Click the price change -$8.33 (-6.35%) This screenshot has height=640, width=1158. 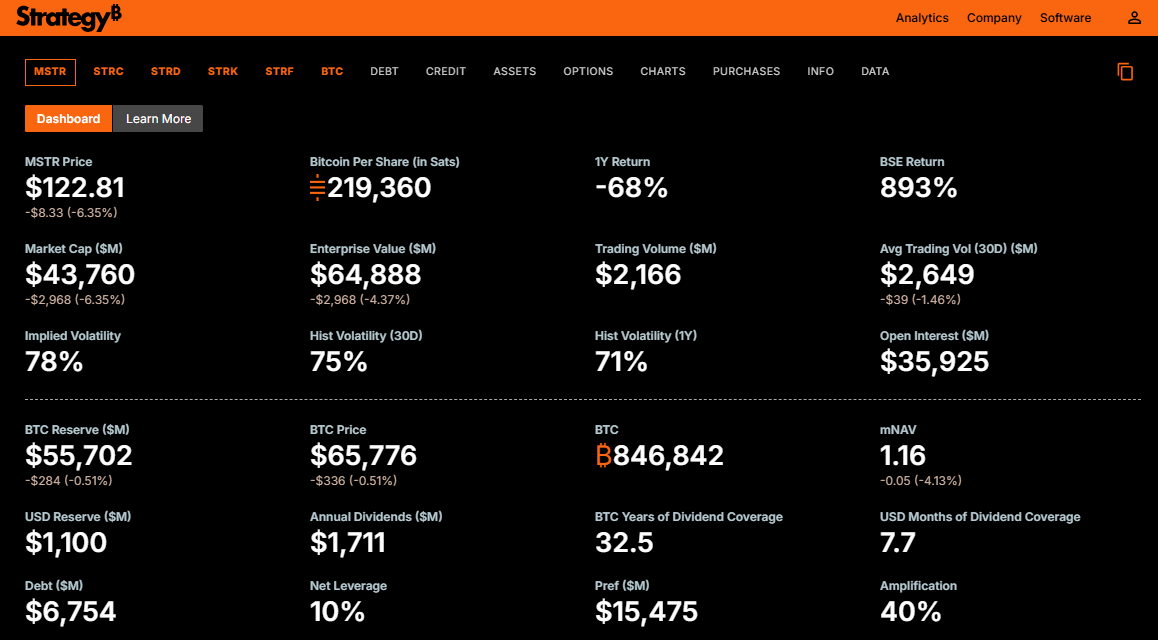[71, 213]
